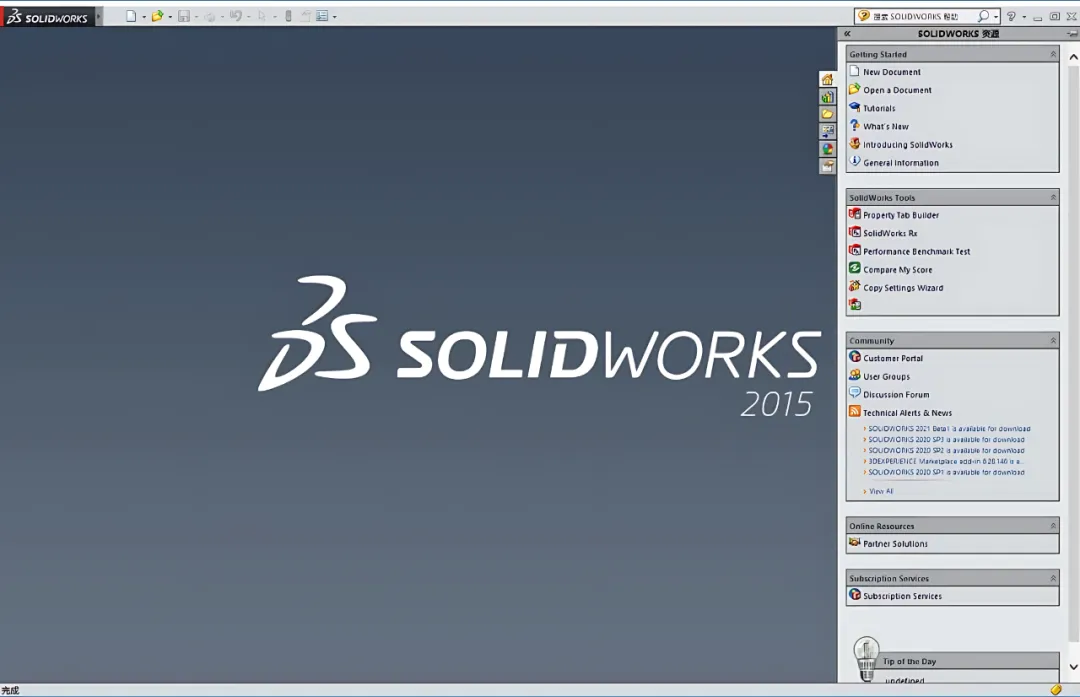Screen dimensions: 1080x697
Task: Launch the Copy Settings Wizard
Action: pos(903,288)
